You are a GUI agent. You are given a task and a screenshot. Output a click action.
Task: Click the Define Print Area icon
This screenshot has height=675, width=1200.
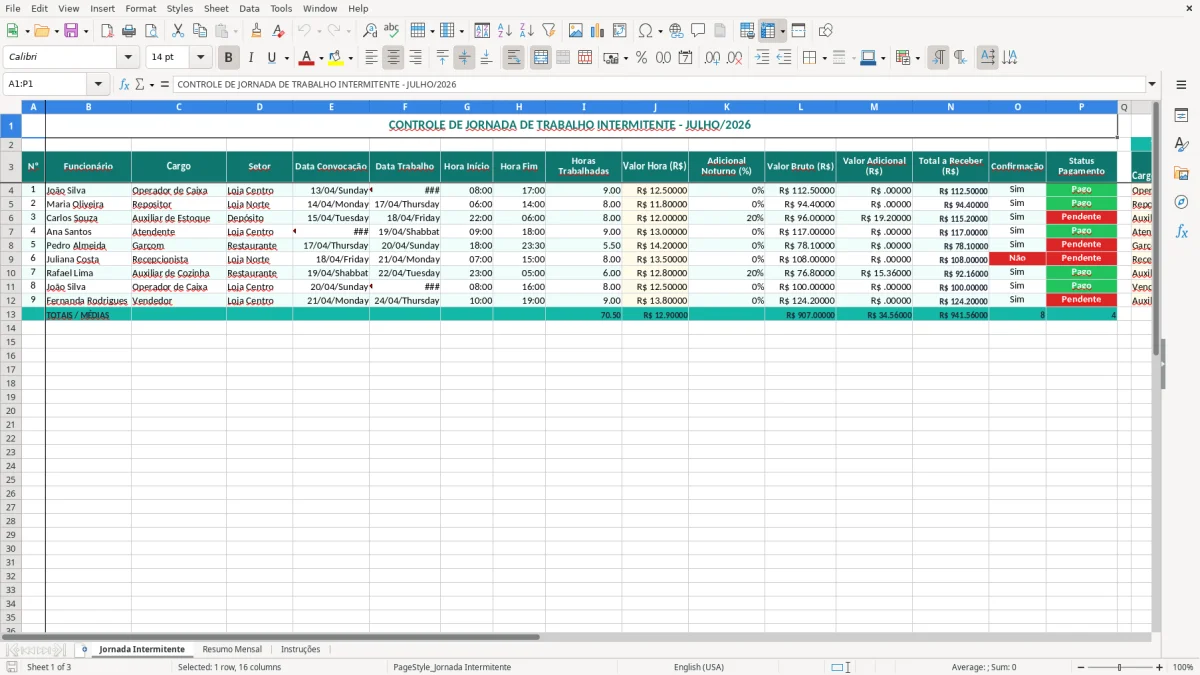747,31
